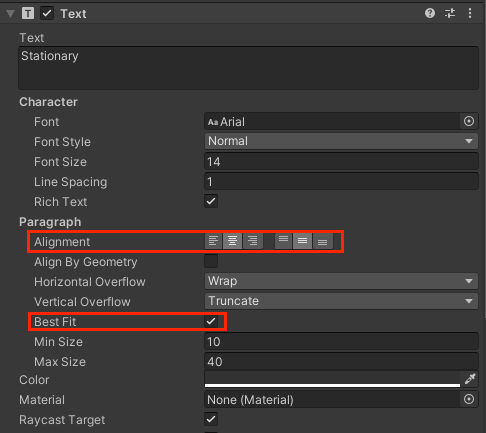Select center horizontal text alignment

coord(232,241)
